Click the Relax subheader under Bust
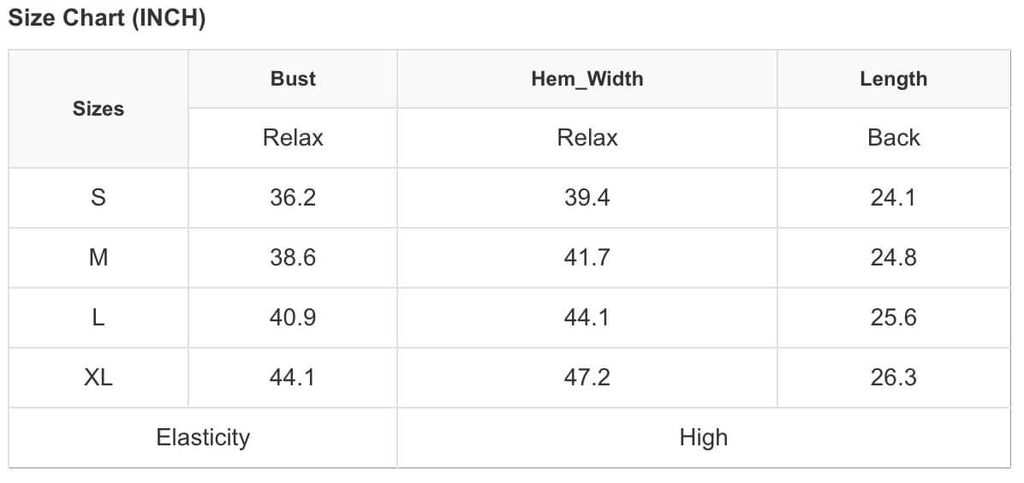 coord(293,138)
